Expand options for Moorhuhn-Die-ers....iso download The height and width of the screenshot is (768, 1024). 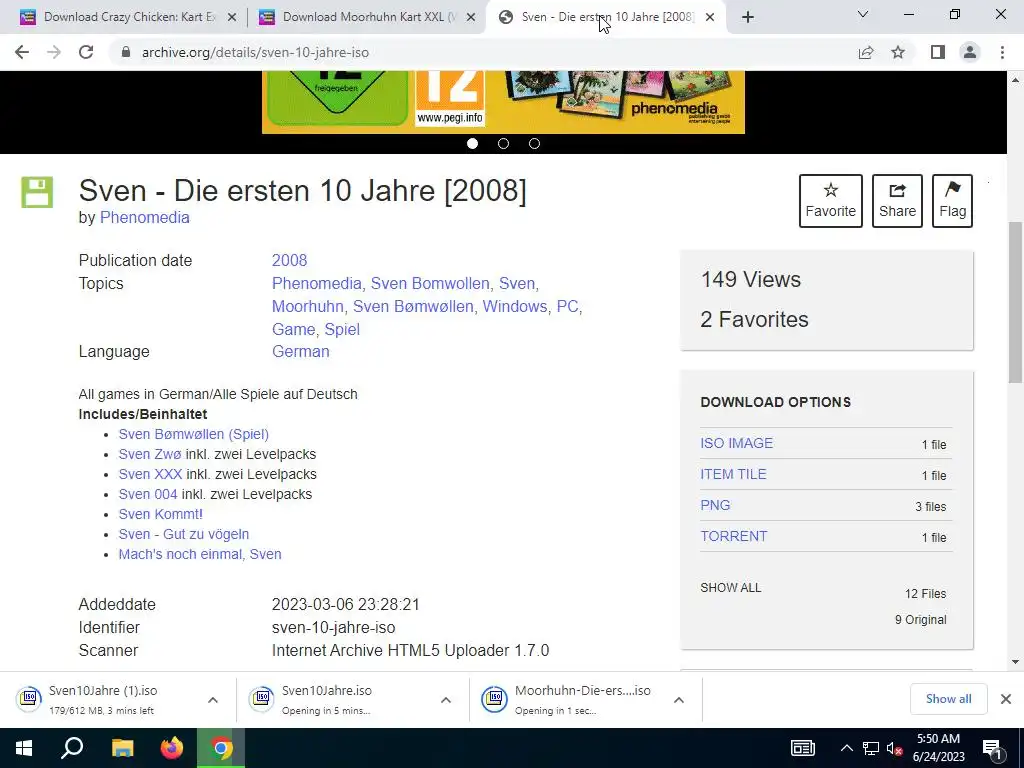[679, 699]
